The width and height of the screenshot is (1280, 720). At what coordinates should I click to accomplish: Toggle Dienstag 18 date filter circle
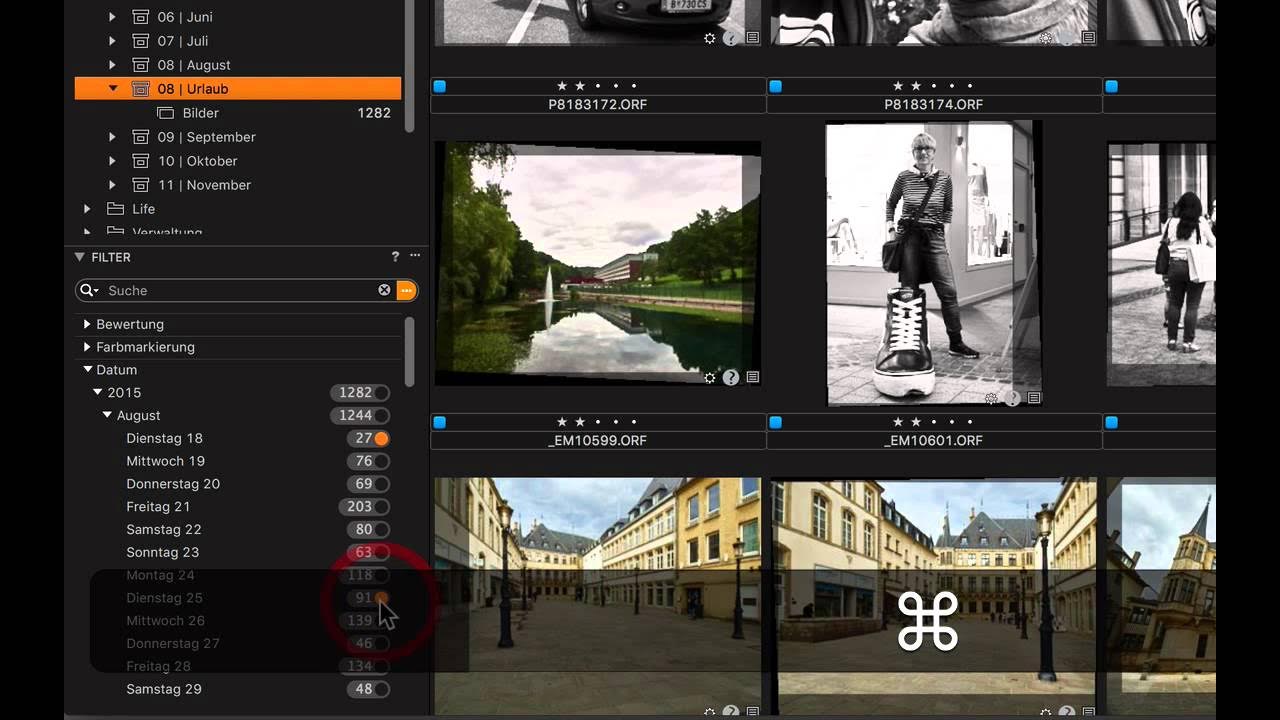click(x=382, y=438)
